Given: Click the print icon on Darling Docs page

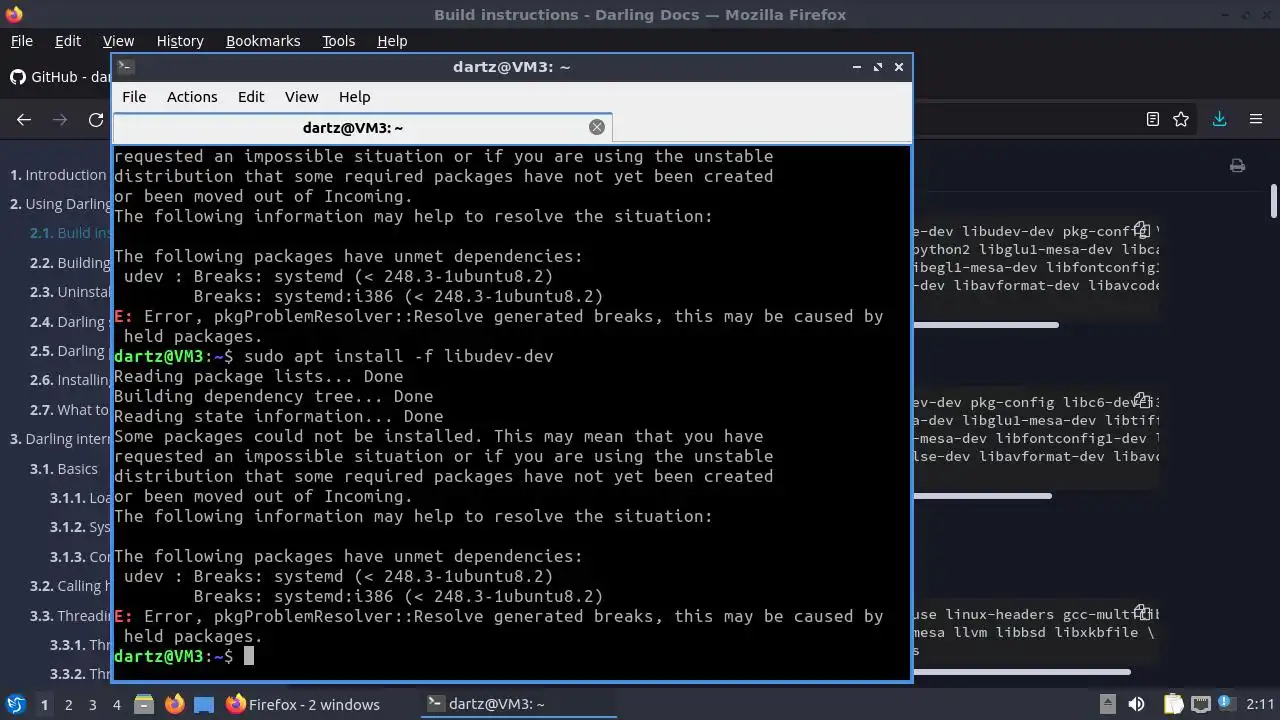Looking at the screenshot, I should [1237, 166].
